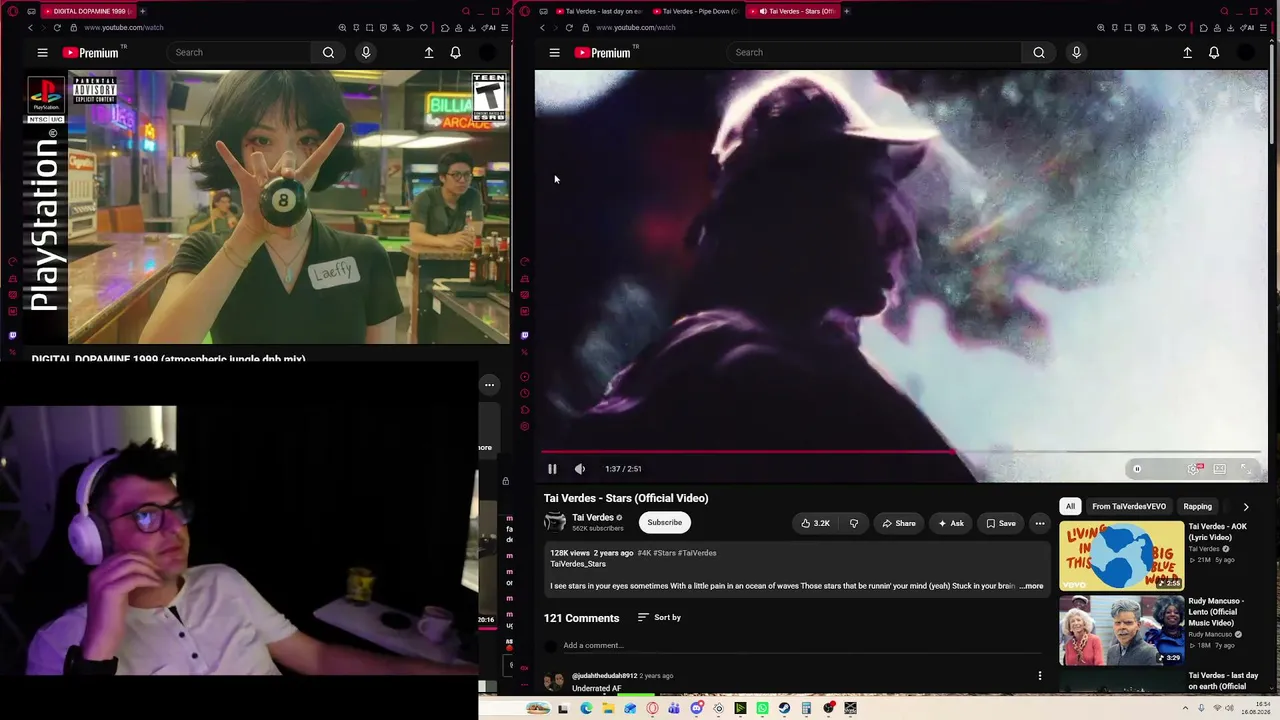Open Twitch in right window sidebar
The width and height of the screenshot is (1280, 720).
pos(525,336)
